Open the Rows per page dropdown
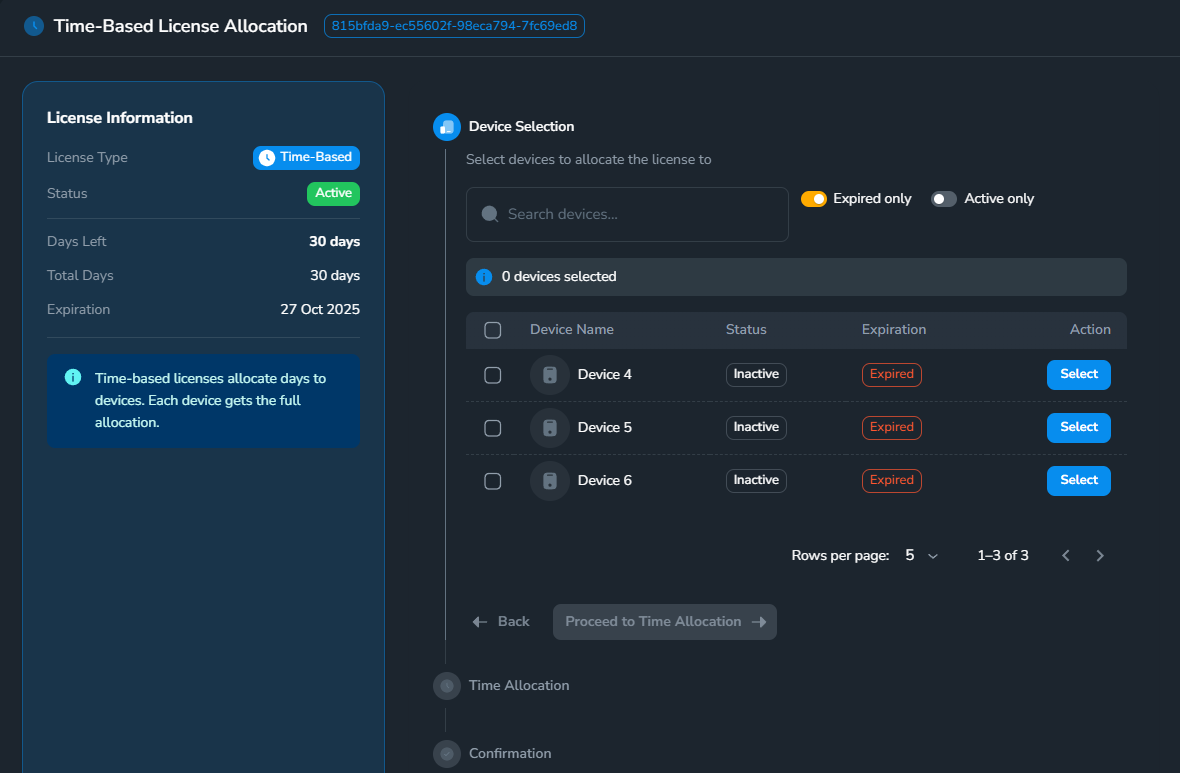 point(921,555)
